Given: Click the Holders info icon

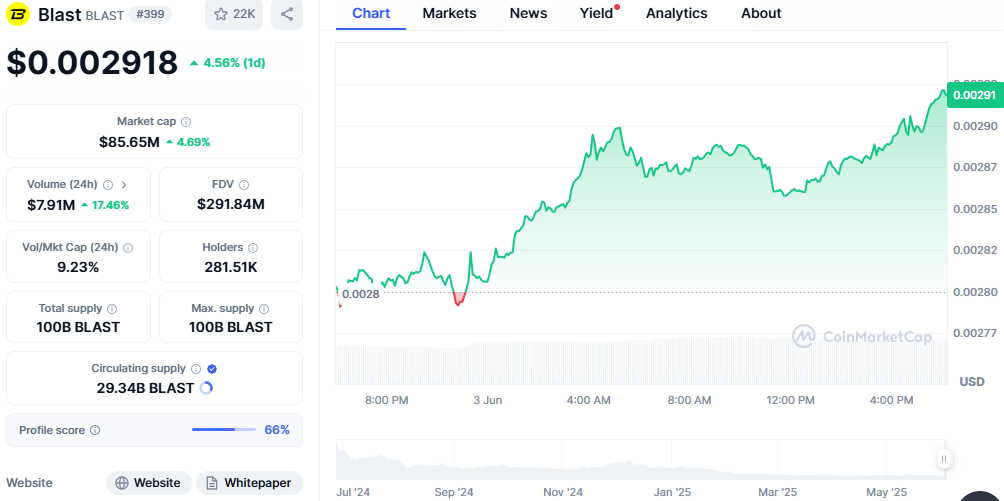Looking at the screenshot, I should 253,247.
